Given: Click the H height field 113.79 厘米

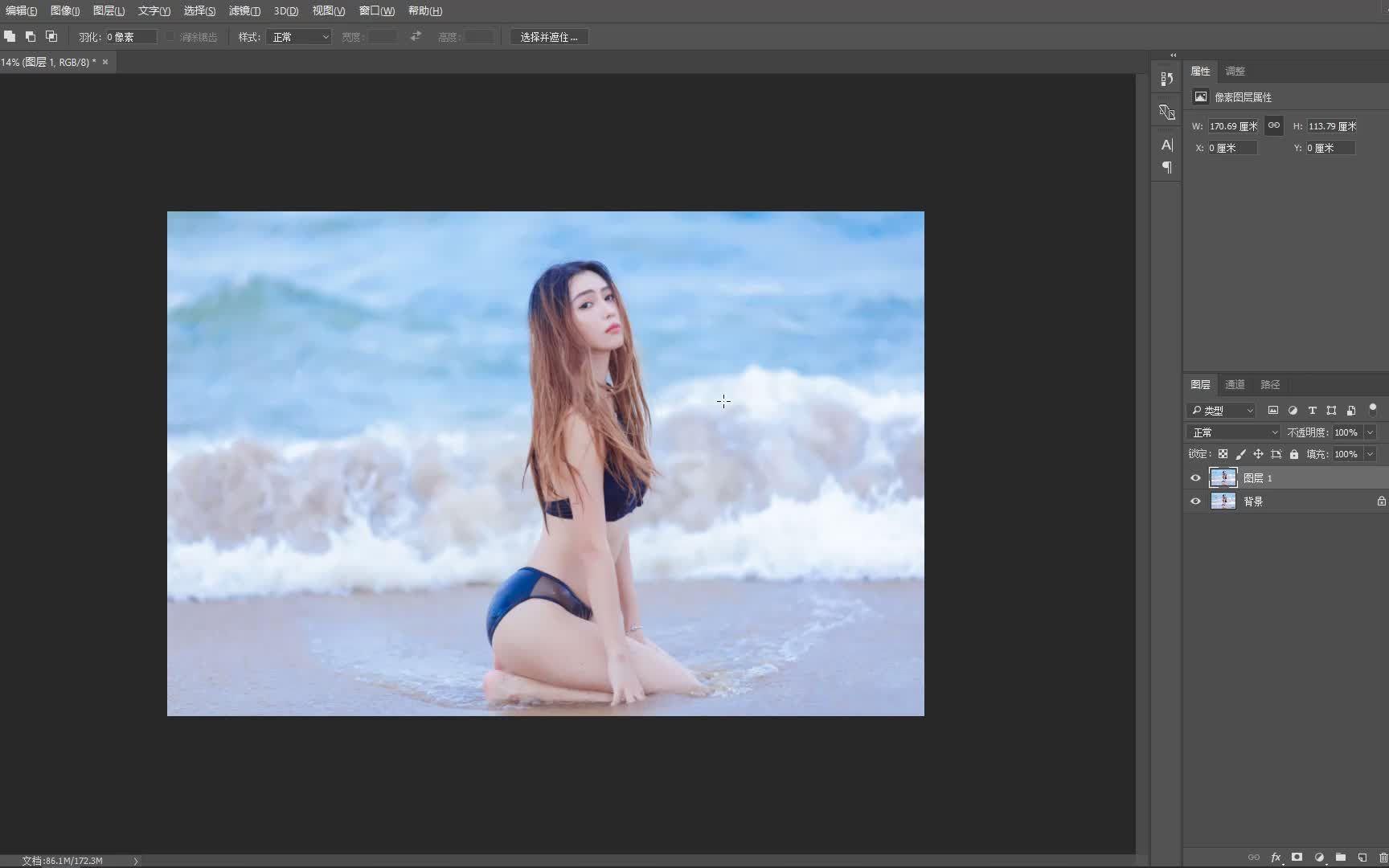Looking at the screenshot, I should click(1332, 126).
